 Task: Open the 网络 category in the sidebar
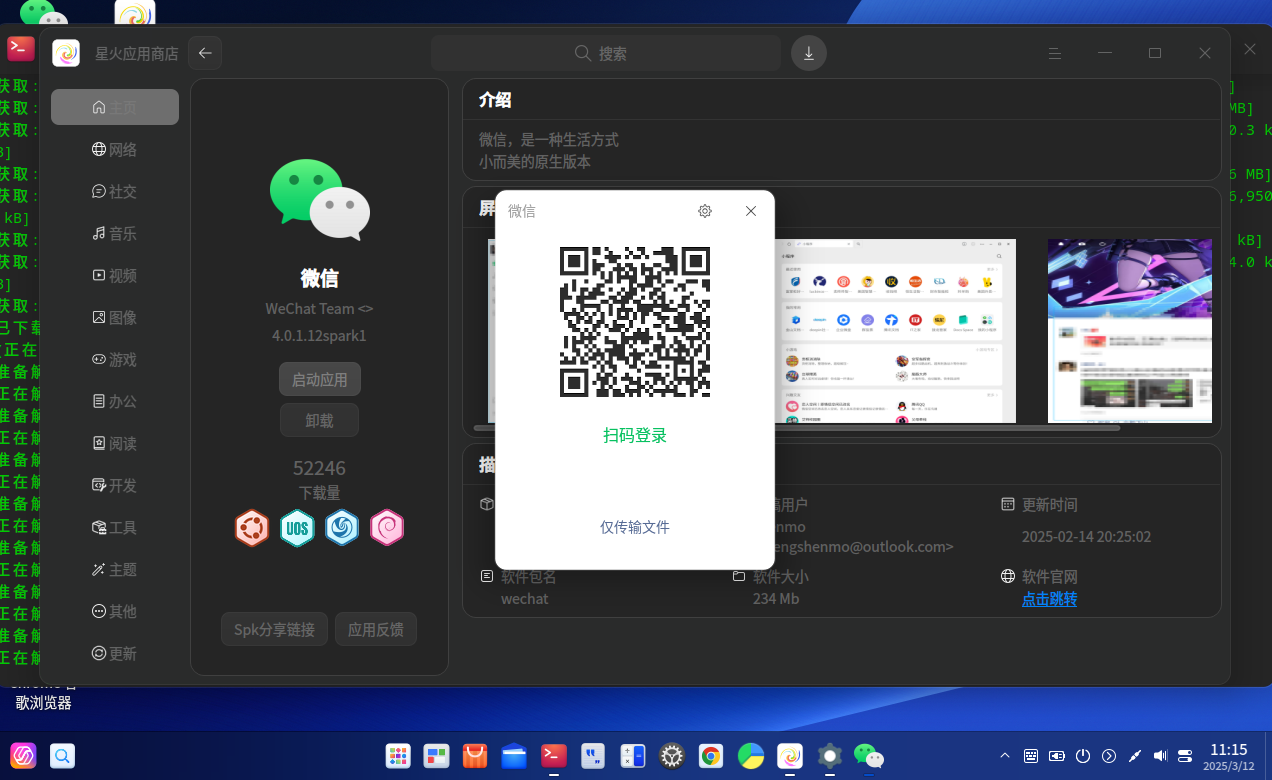pyautogui.click(x=115, y=149)
